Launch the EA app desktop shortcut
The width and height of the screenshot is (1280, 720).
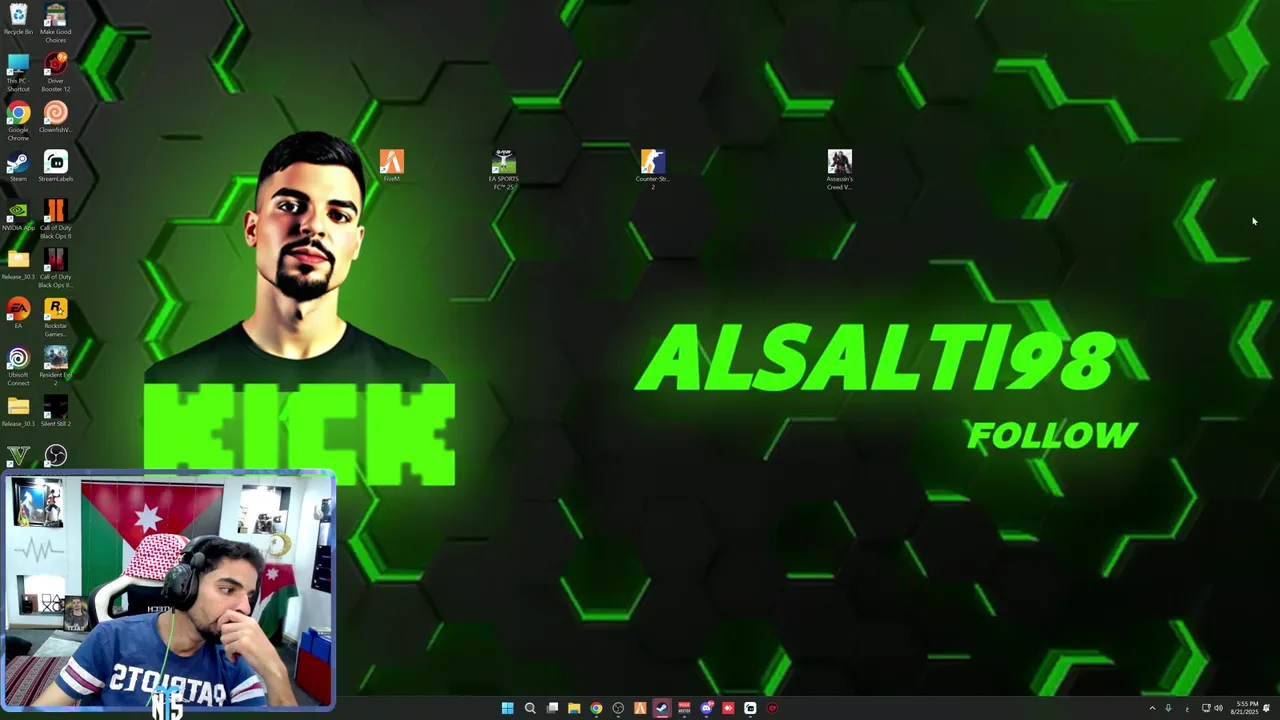coord(18,313)
